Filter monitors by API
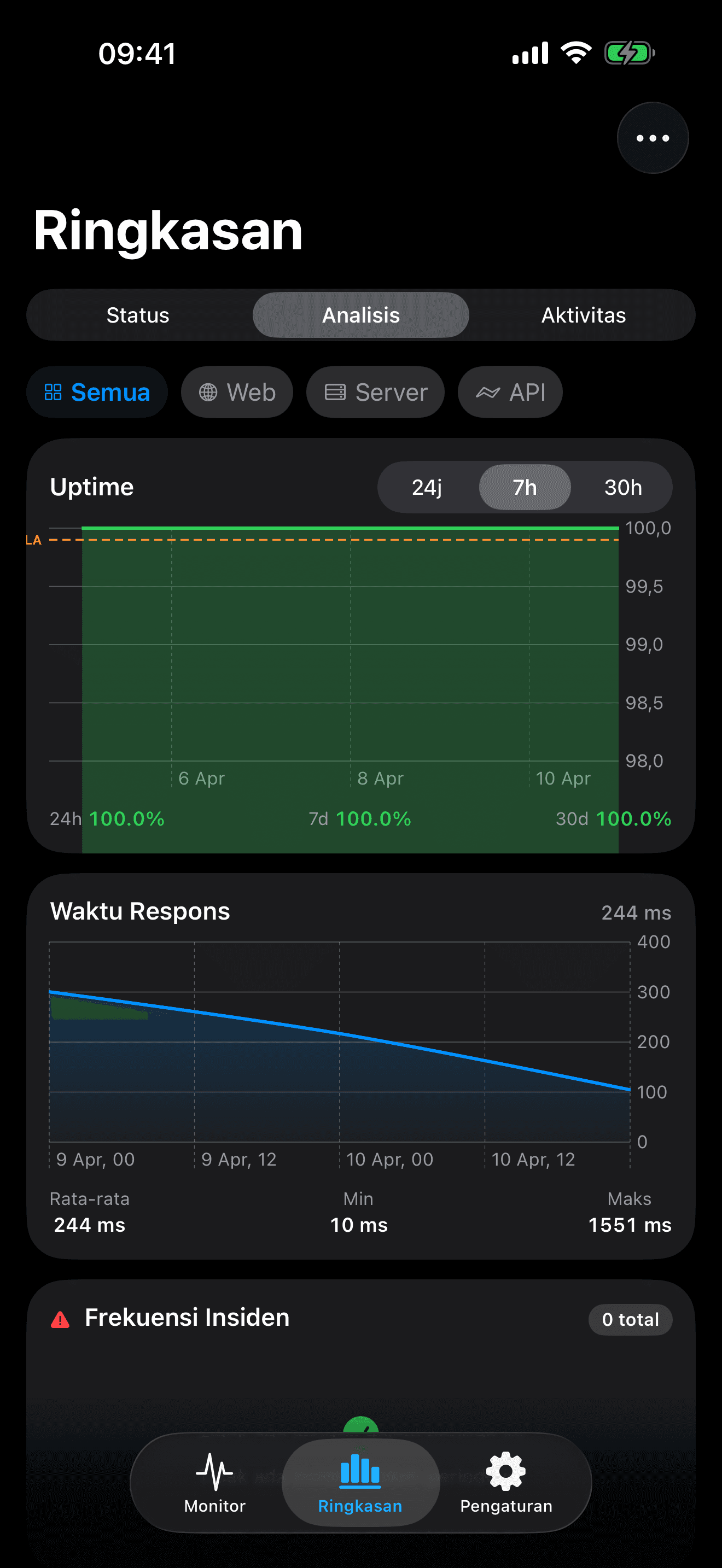Image resolution: width=722 pixels, height=1568 pixels. (510, 393)
